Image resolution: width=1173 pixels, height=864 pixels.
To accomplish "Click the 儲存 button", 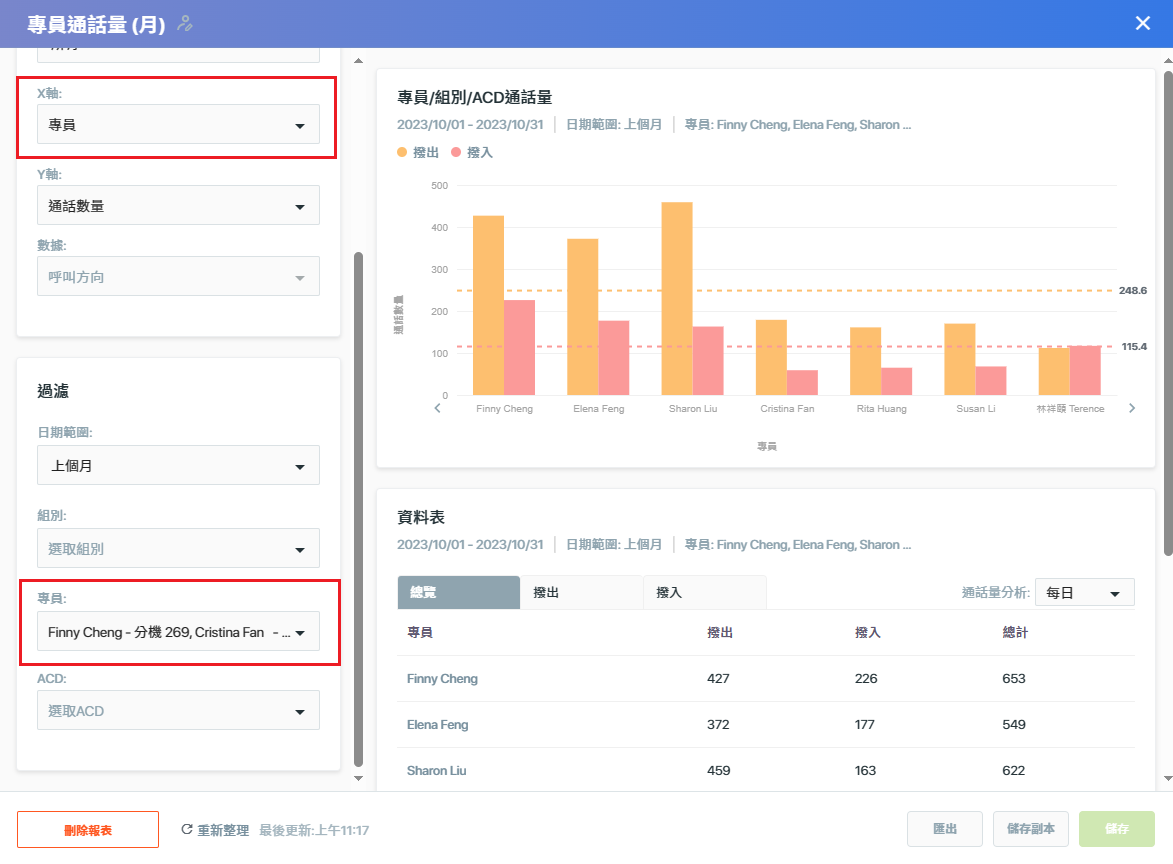I will point(1117,829).
